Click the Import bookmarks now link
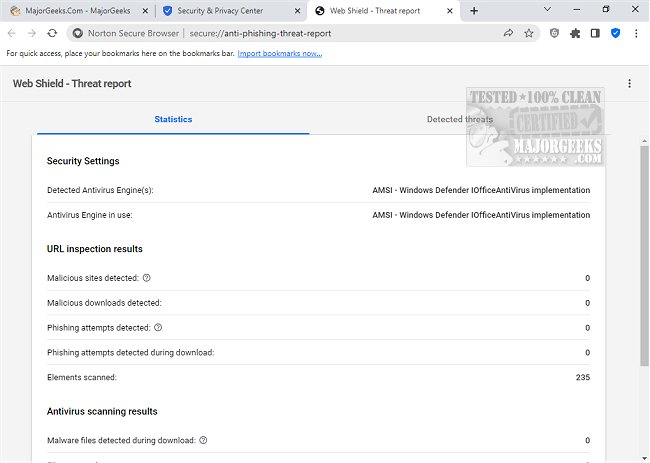 pos(280,53)
